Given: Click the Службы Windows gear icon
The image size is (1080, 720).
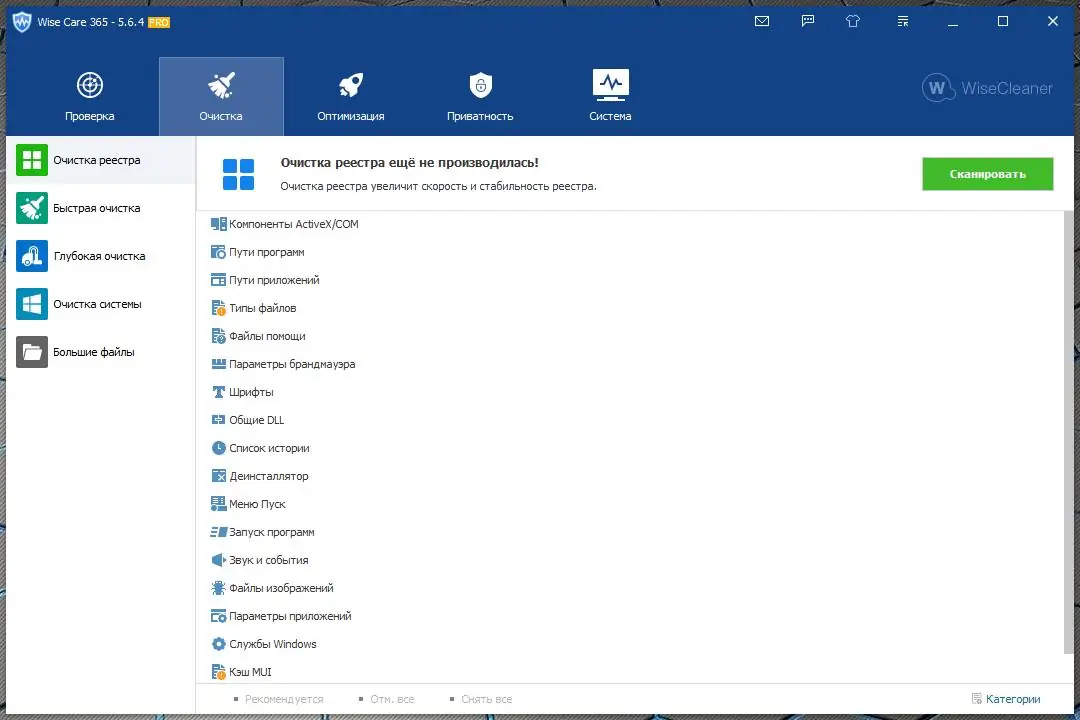Looking at the screenshot, I should [218, 644].
